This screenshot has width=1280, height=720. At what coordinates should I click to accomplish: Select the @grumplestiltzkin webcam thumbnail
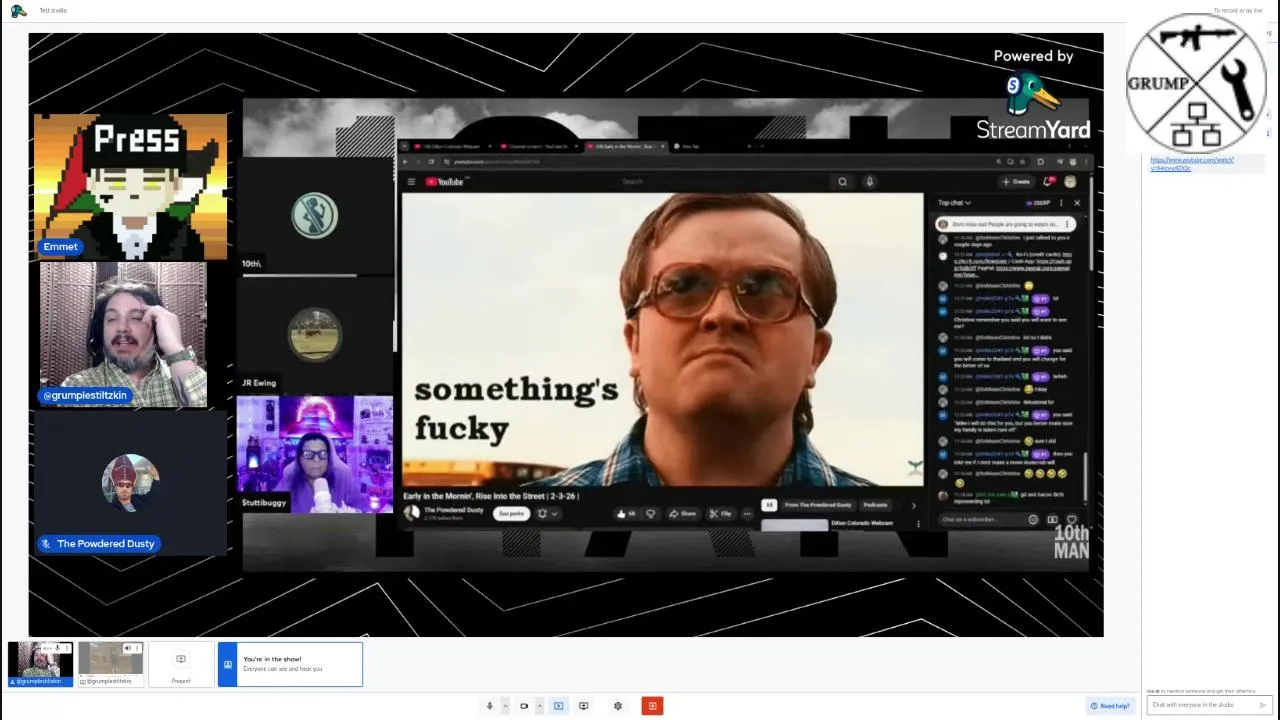40,664
